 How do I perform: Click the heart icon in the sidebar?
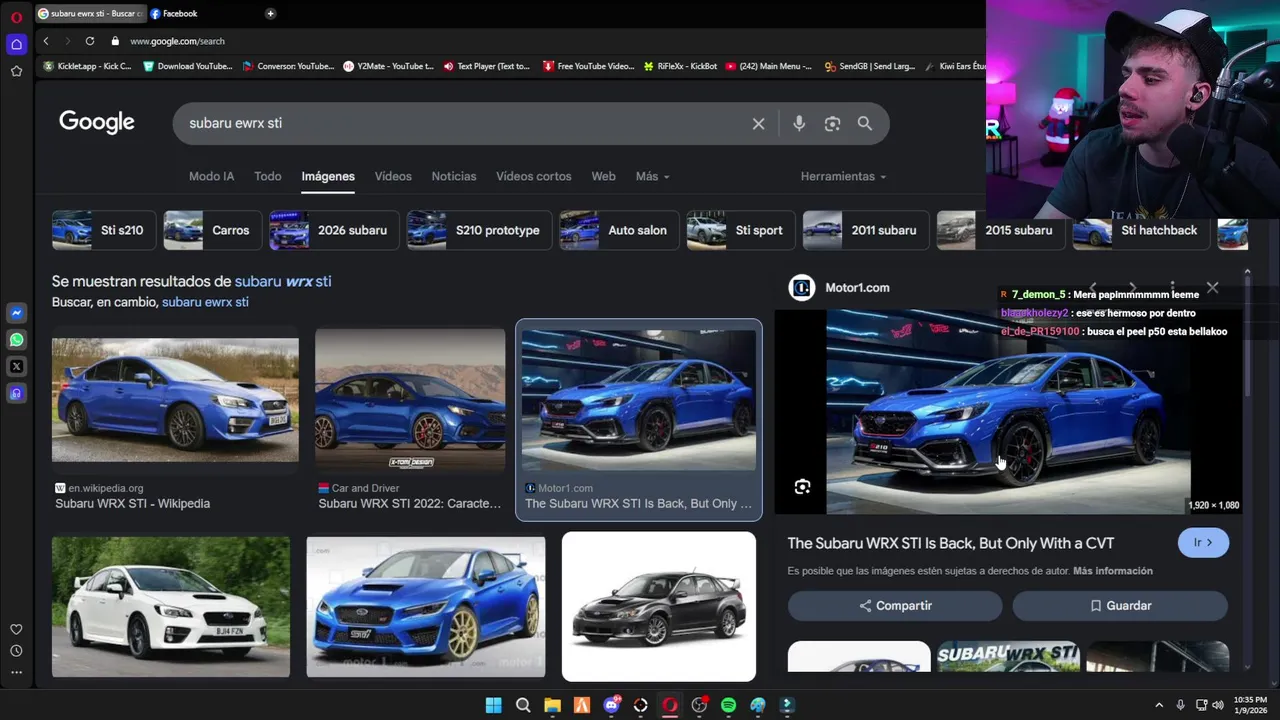pyautogui.click(x=16, y=629)
